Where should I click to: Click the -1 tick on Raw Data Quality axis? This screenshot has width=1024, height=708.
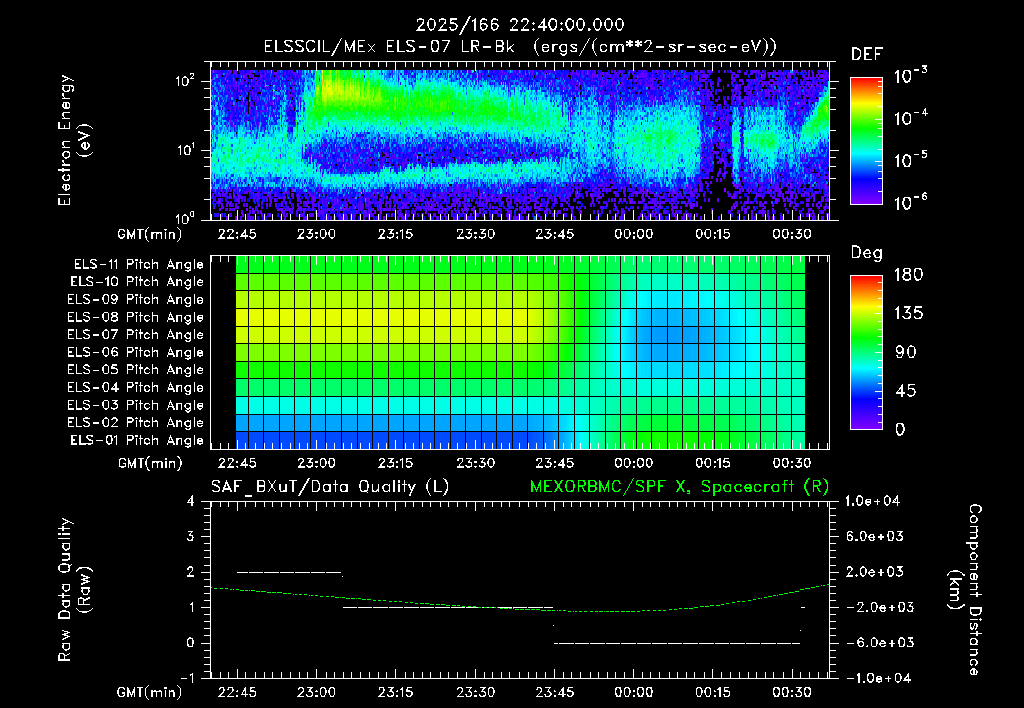pyautogui.click(x=187, y=677)
